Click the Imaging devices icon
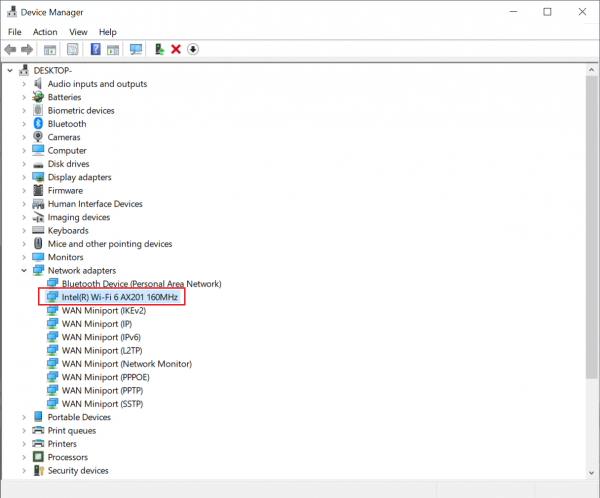600x498 pixels. [x=38, y=217]
